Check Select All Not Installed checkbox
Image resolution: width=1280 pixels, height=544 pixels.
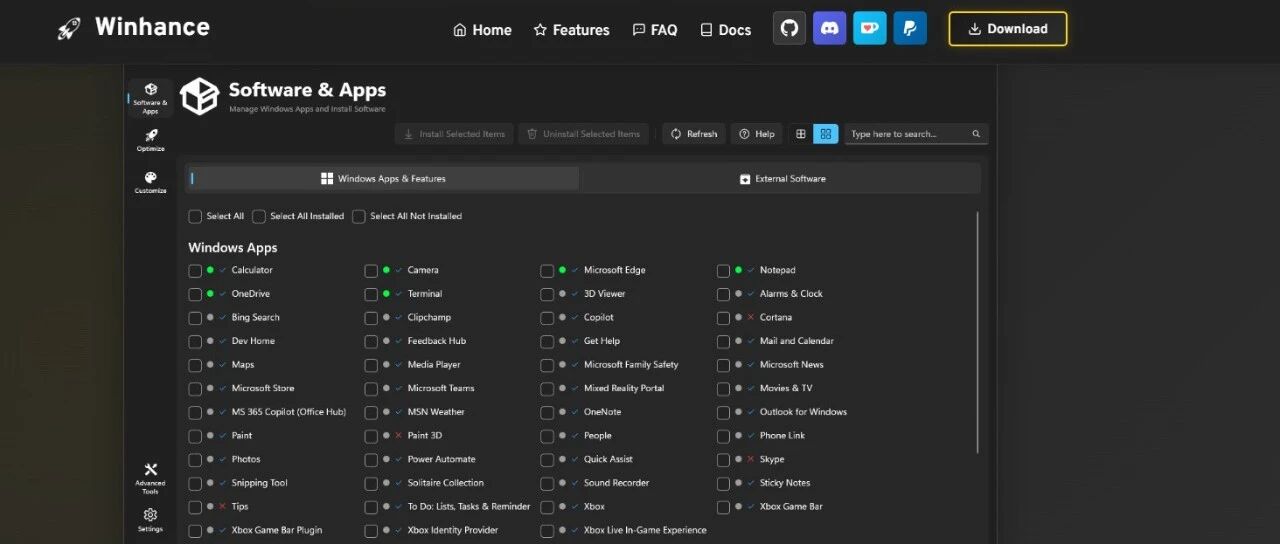click(x=359, y=217)
